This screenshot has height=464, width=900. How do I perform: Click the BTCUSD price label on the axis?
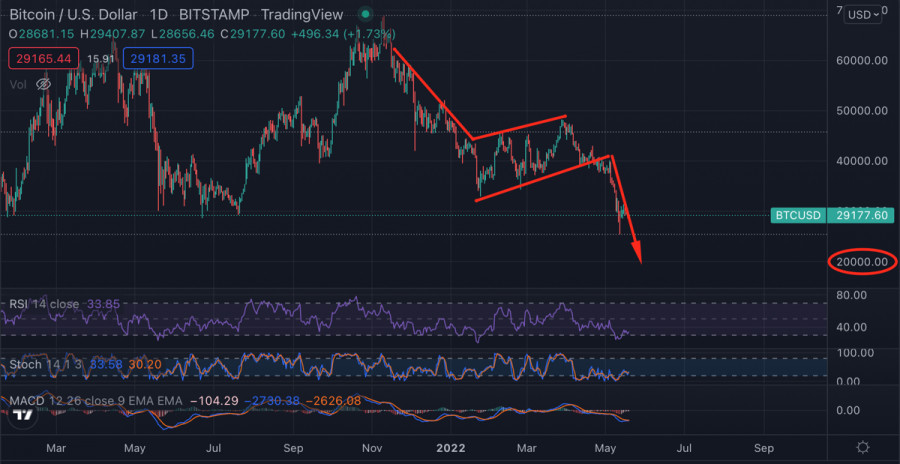798,215
